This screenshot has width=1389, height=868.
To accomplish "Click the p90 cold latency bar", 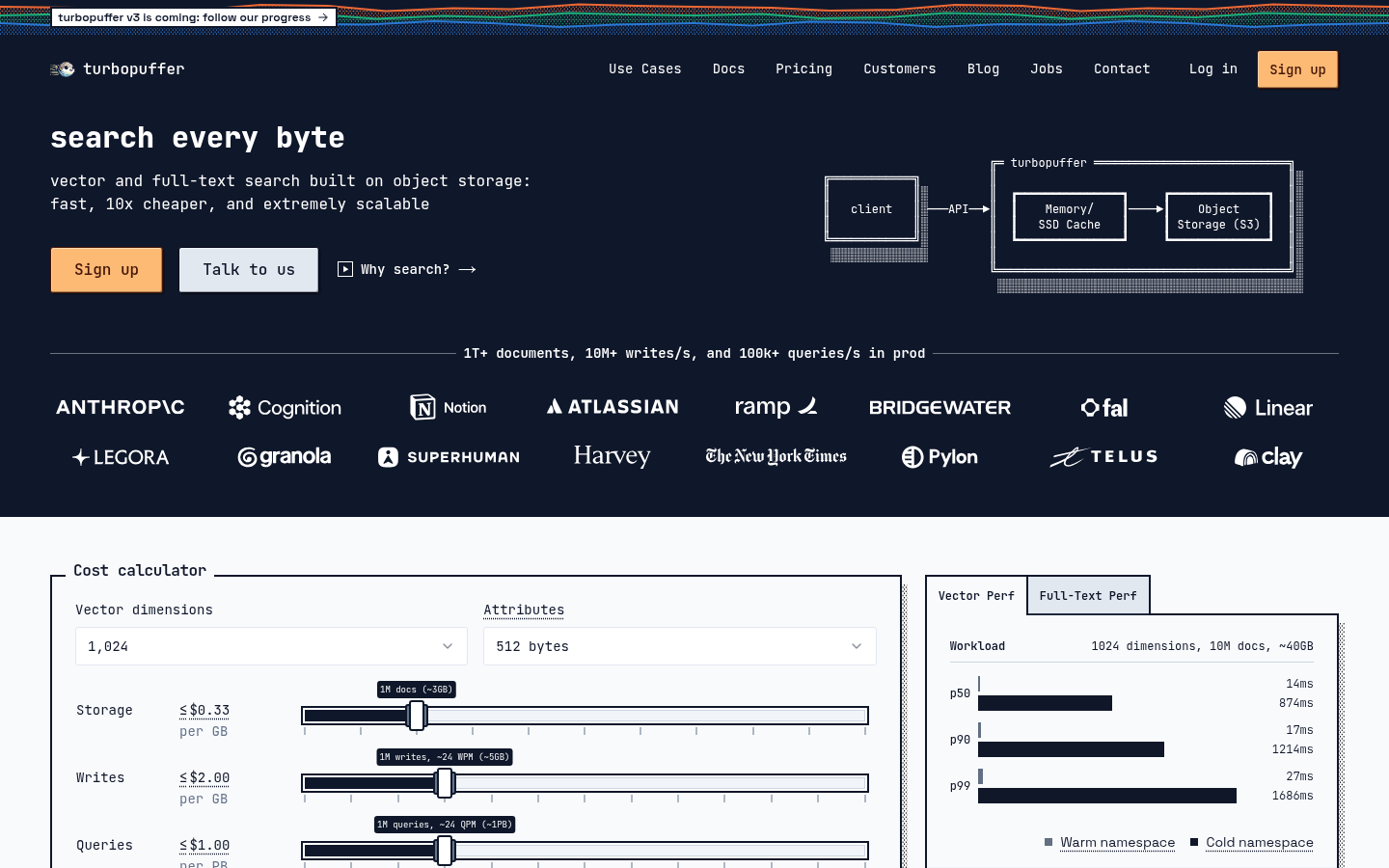I will [x=1071, y=749].
